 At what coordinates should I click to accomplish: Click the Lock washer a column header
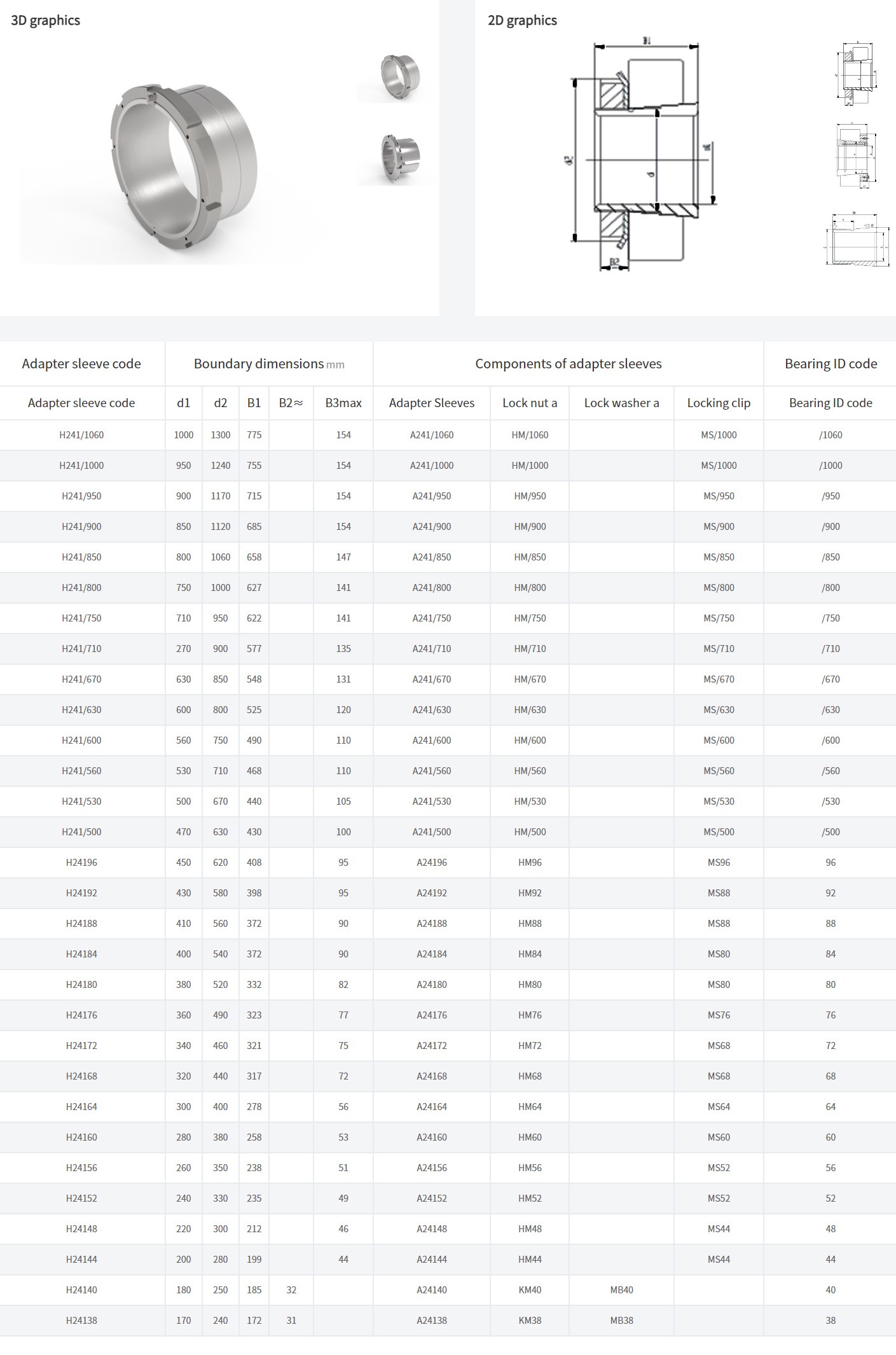pyautogui.click(x=621, y=403)
